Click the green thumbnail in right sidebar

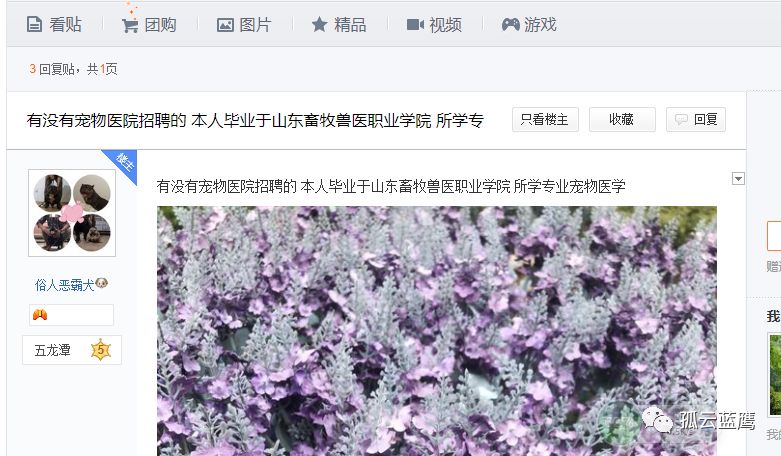pos(775,375)
